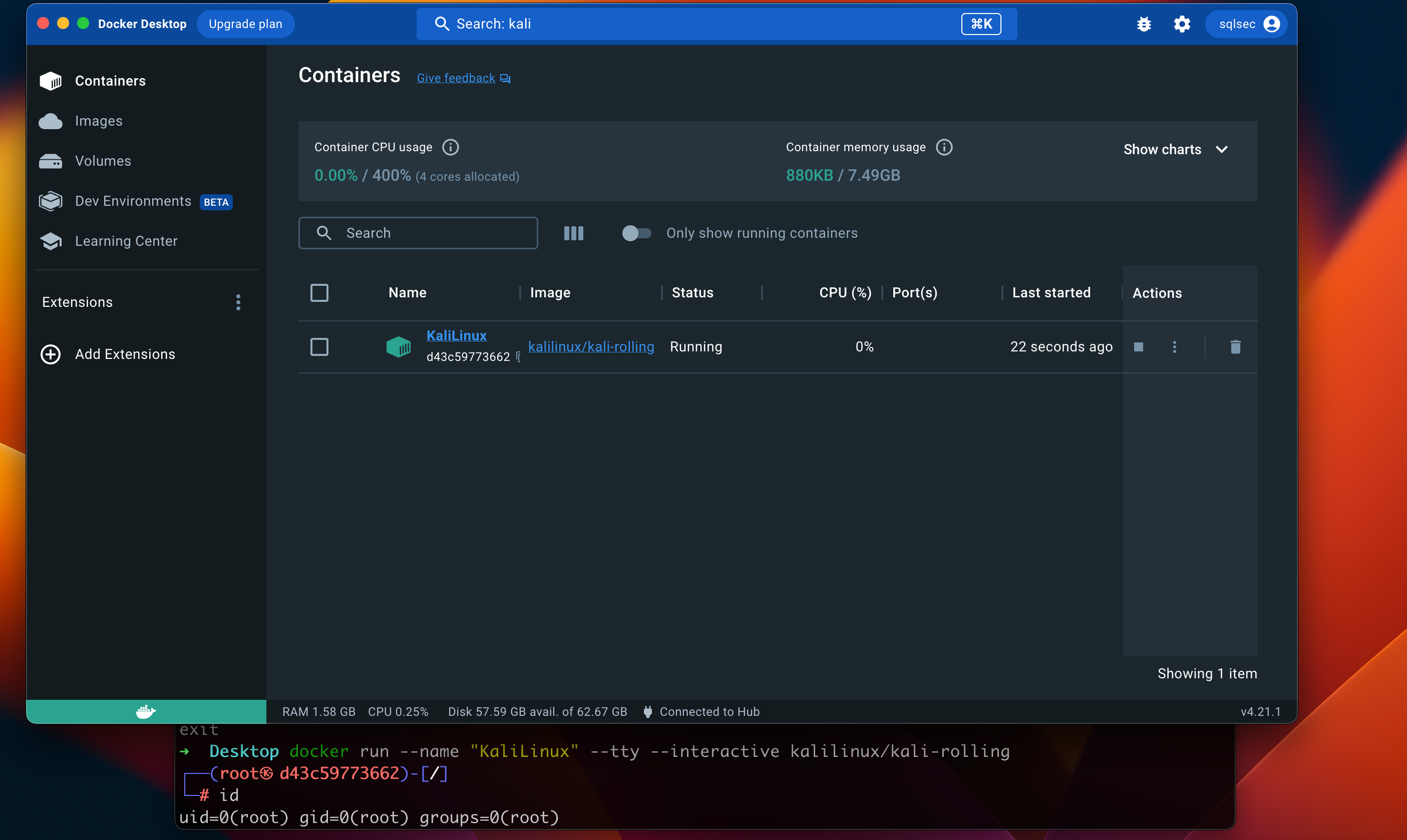Open the kalilinux/kali-rolling image link
This screenshot has height=840, width=1407.
pyautogui.click(x=591, y=346)
